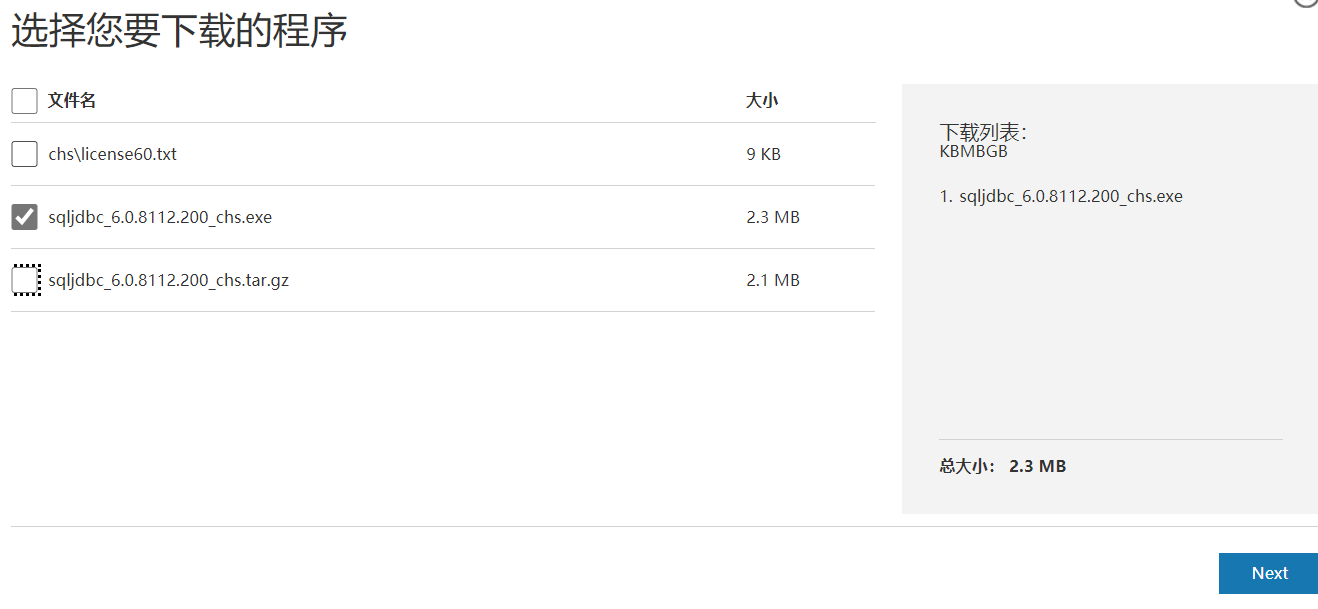Check the chs\license60.txt checkbox
Image resolution: width=1318 pixels, height=609 pixels.
pos(23,153)
